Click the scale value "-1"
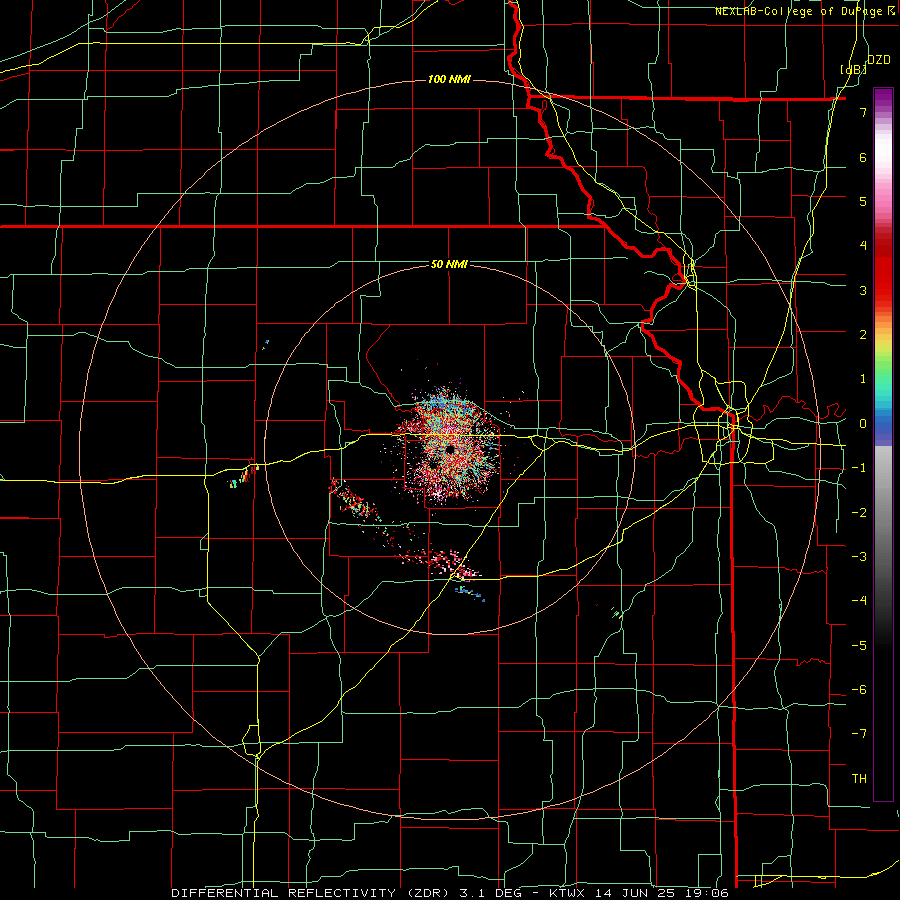This screenshot has height=900, width=900. click(859, 468)
